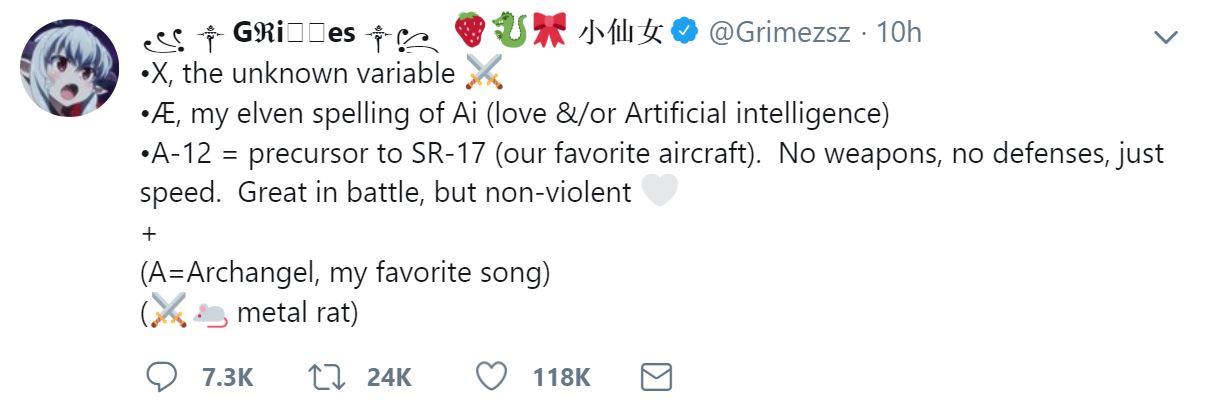Click the white heart emoji after 'non-violent'

660,191
